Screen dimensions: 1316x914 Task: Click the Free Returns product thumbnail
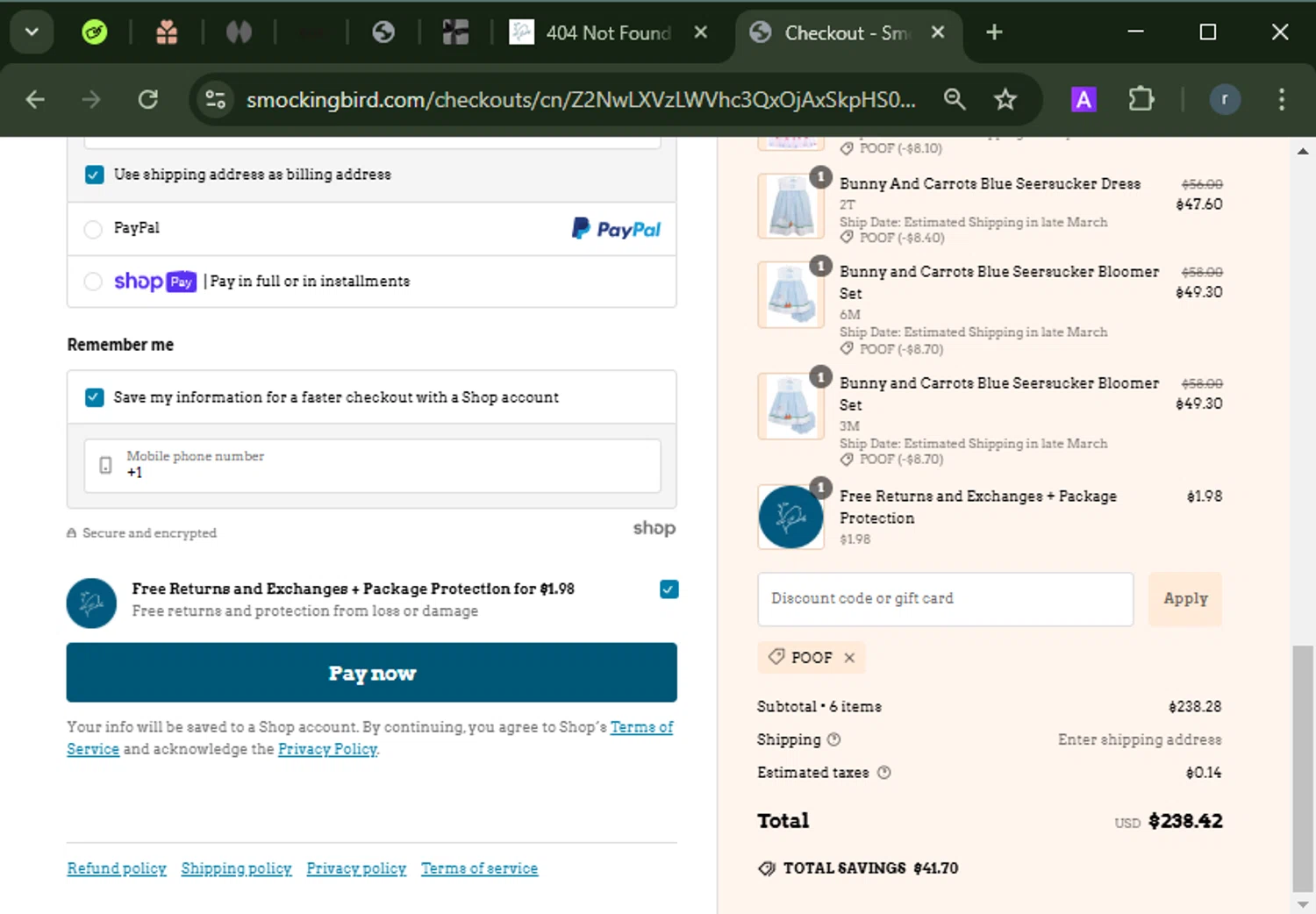[x=790, y=518]
